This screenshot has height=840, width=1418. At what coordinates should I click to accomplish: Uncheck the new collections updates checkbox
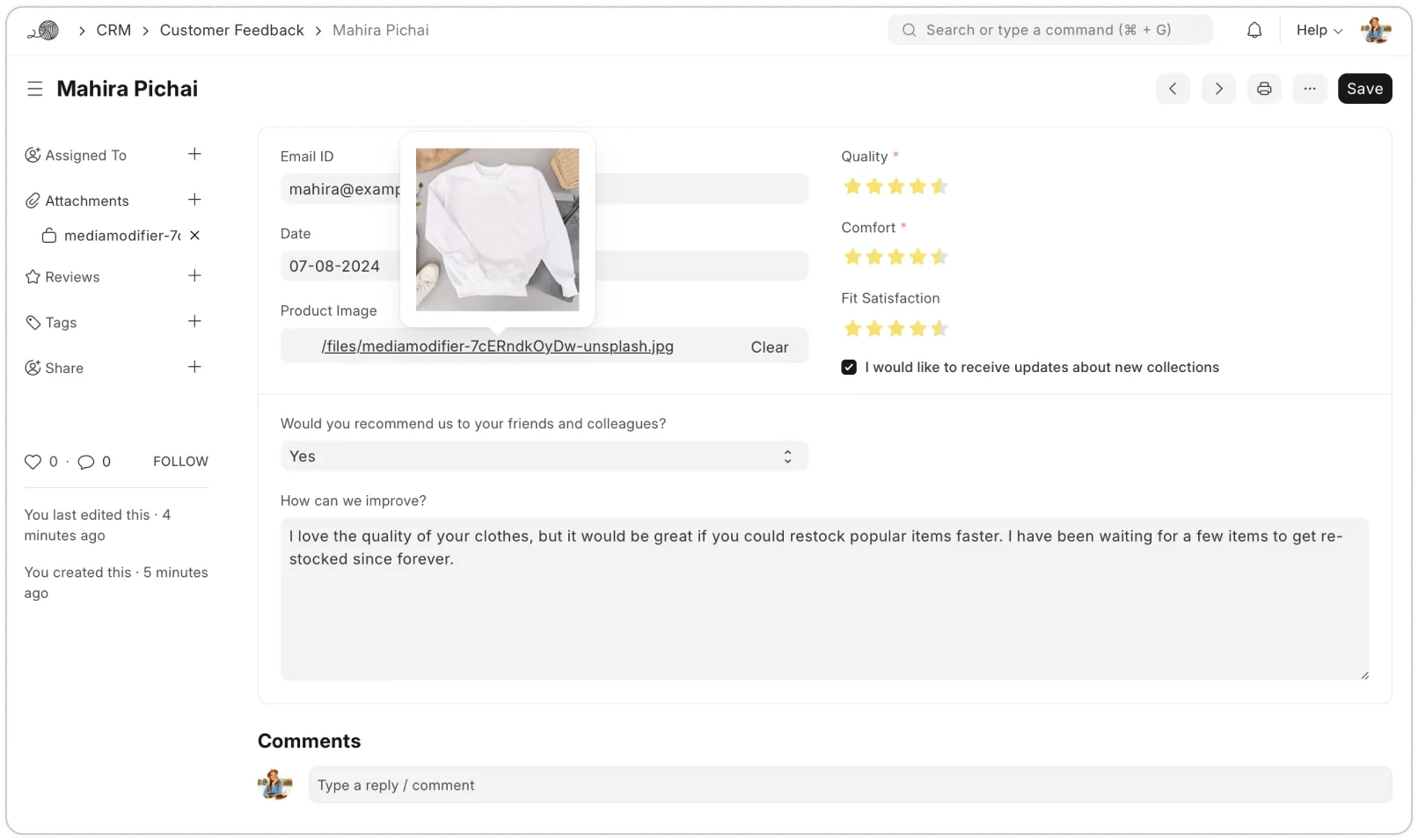848,367
